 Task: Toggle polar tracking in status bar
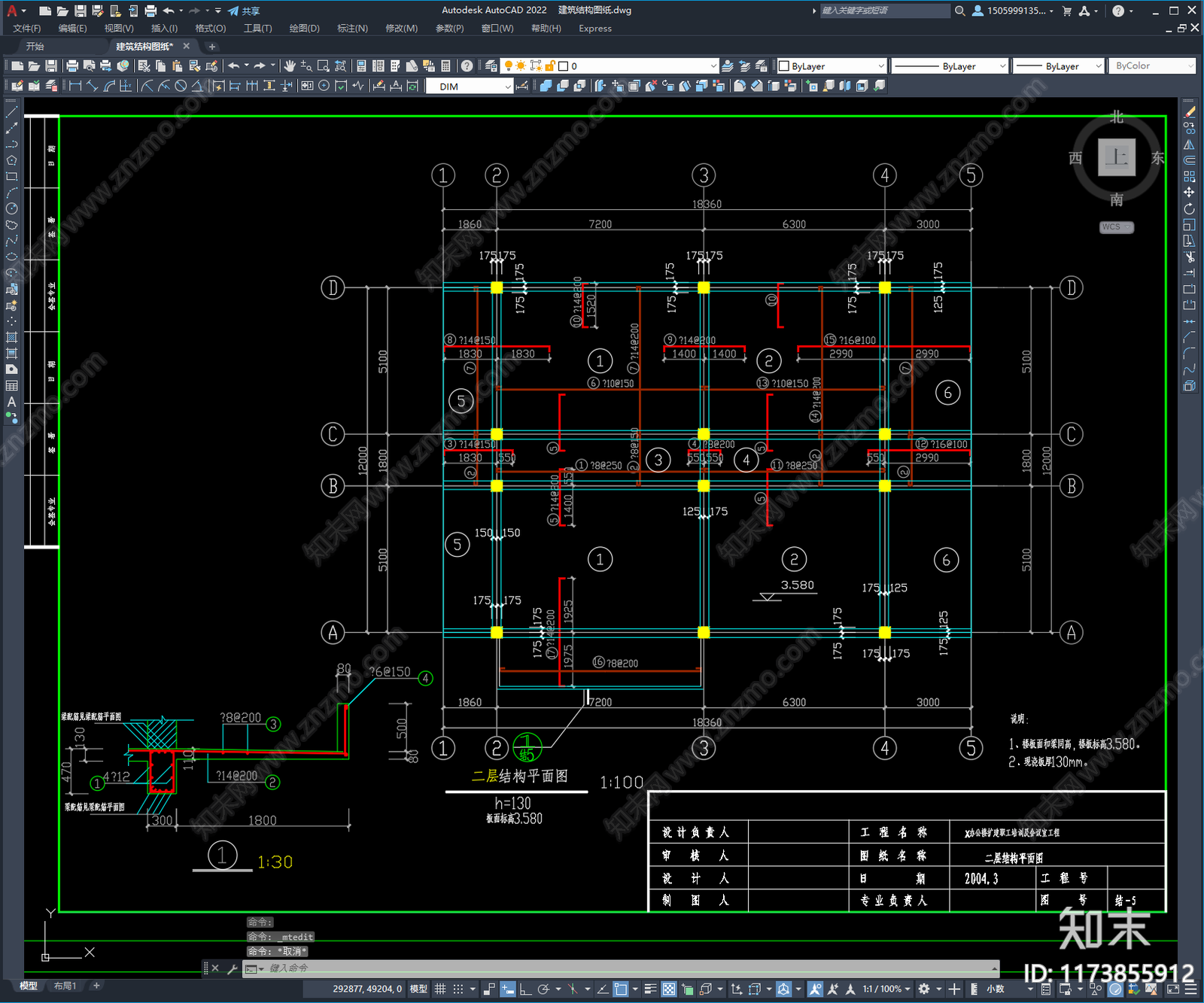(x=543, y=989)
